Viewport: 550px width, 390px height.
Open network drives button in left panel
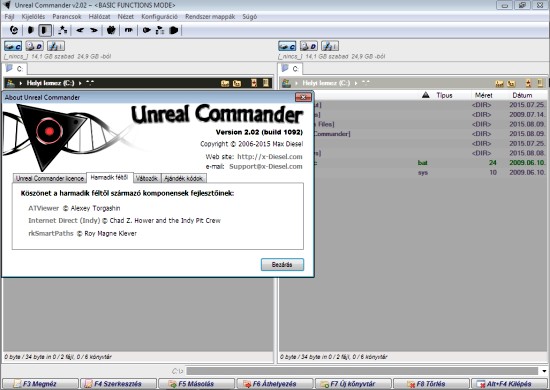56,46
